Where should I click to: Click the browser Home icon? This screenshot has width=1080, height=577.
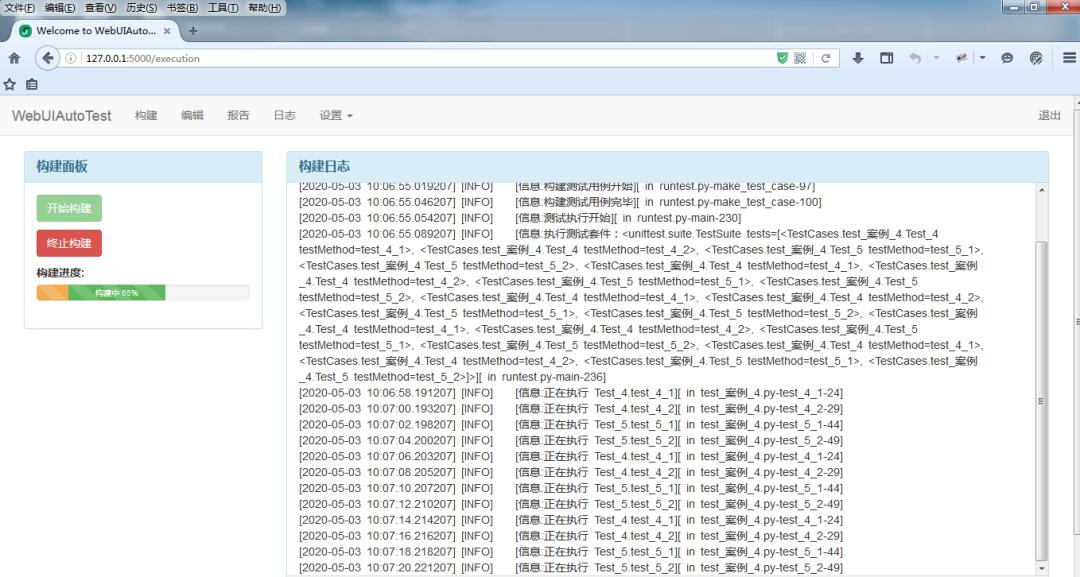pos(14,58)
